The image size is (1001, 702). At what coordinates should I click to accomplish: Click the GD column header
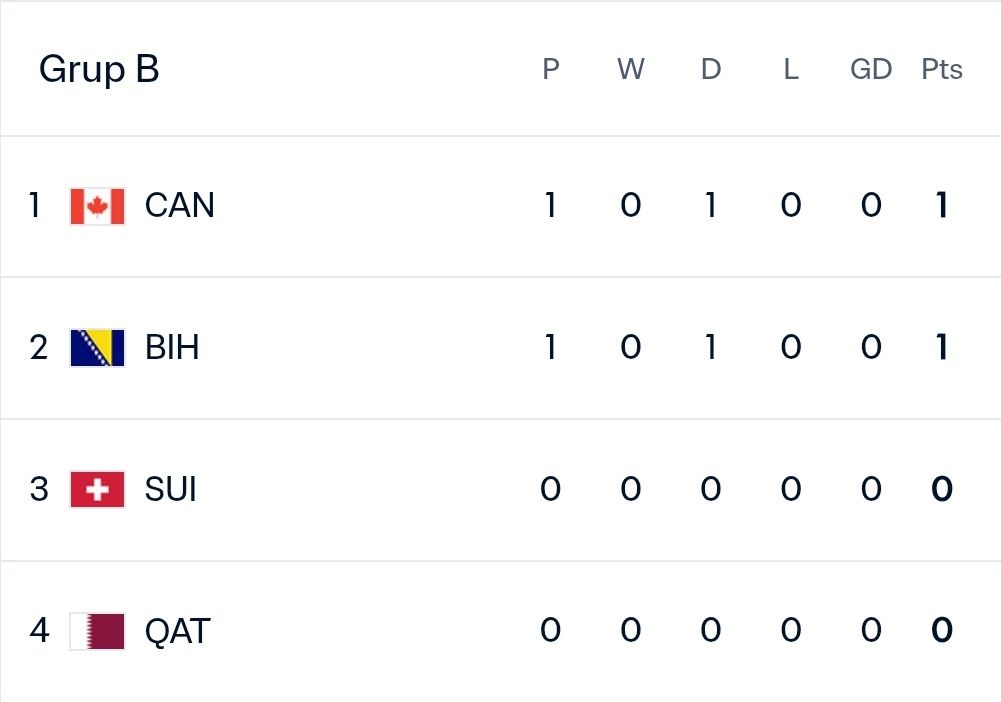pyautogui.click(x=871, y=69)
